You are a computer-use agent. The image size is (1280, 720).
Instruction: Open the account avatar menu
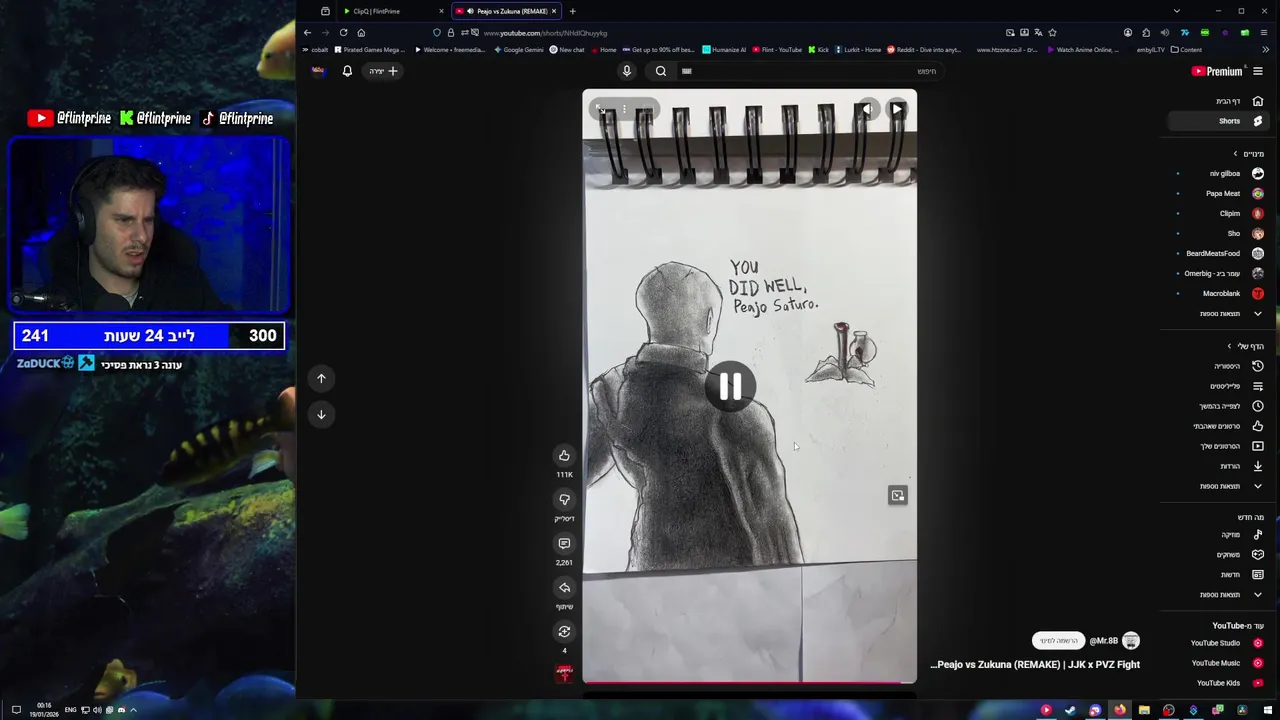click(318, 71)
